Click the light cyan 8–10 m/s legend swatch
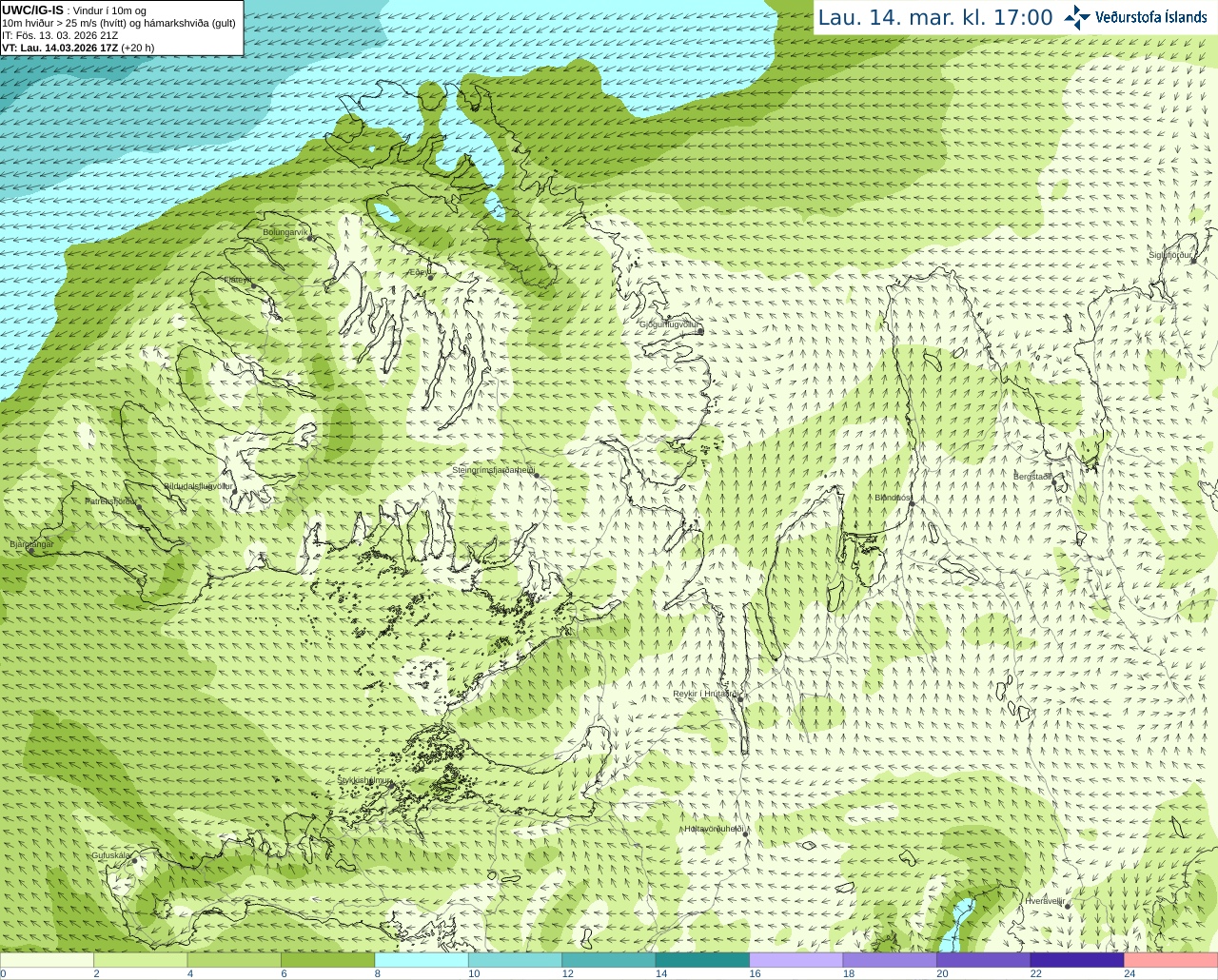1218x980 pixels. 422,960
